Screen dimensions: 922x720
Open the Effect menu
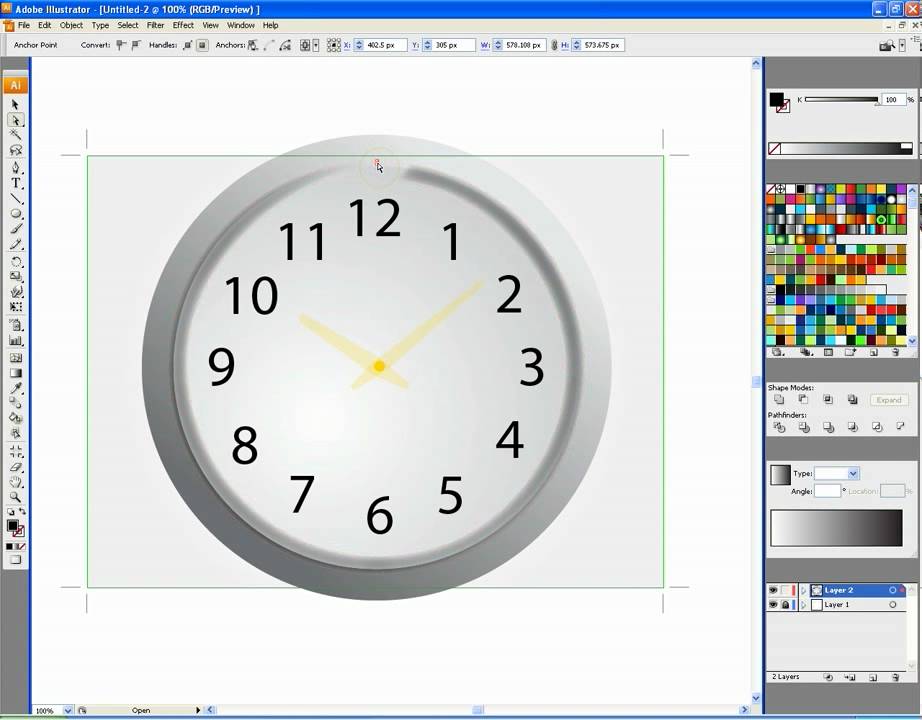pyautogui.click(x=183, y=25)
